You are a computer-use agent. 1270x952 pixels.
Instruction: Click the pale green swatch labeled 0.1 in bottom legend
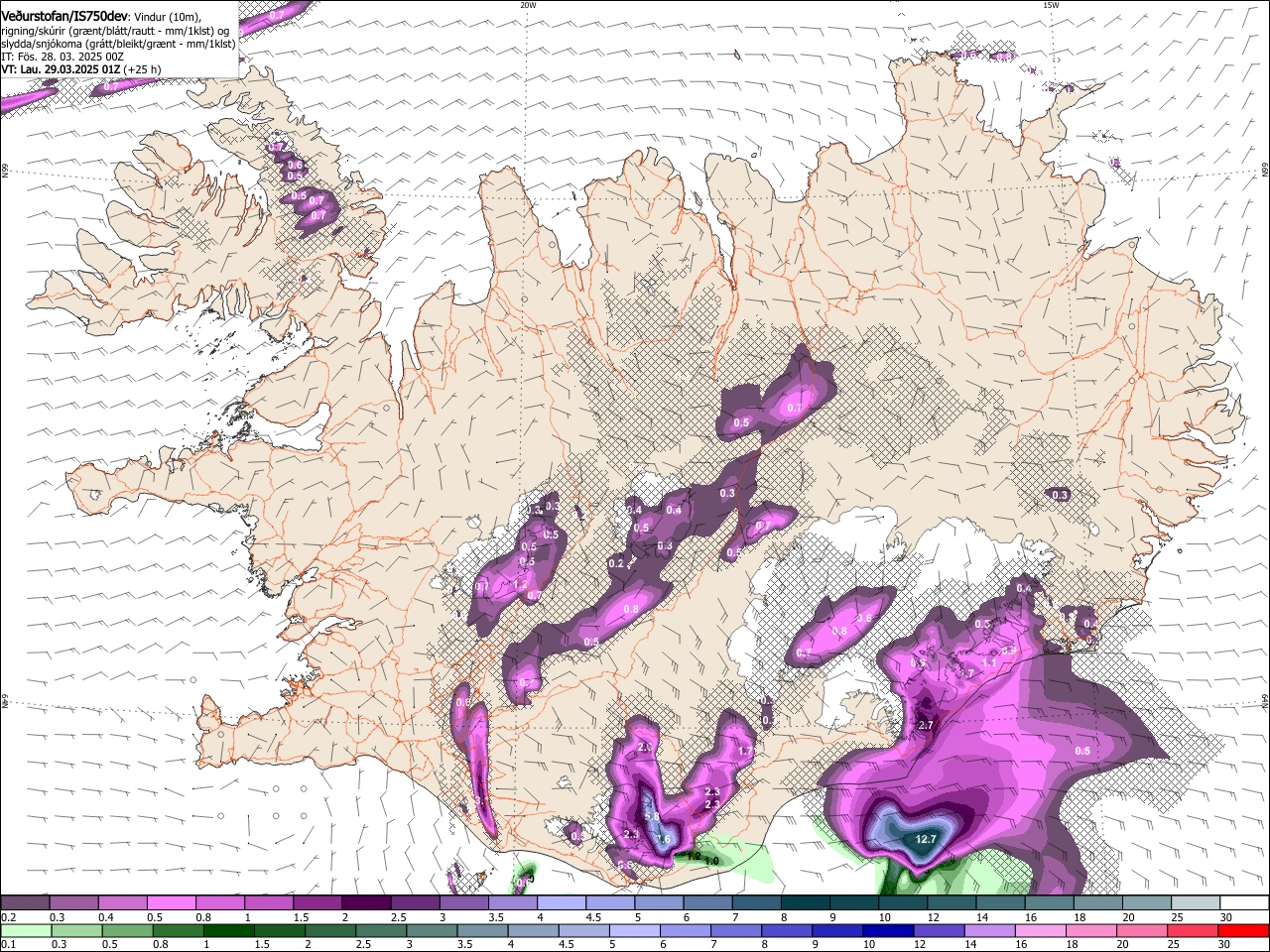(25, 930)
